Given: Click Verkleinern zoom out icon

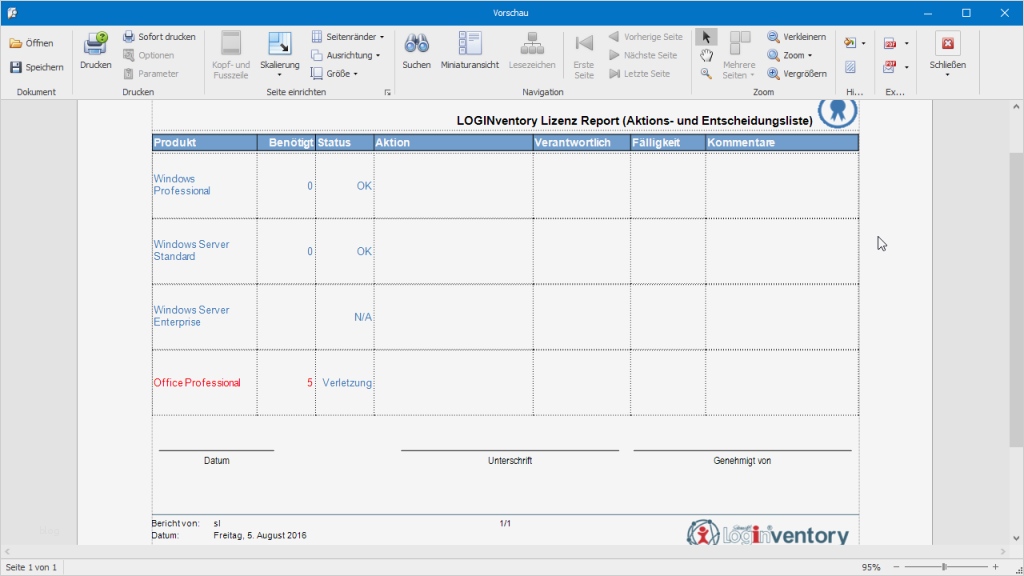Looking at the screenshot, I should coord(774,37).
